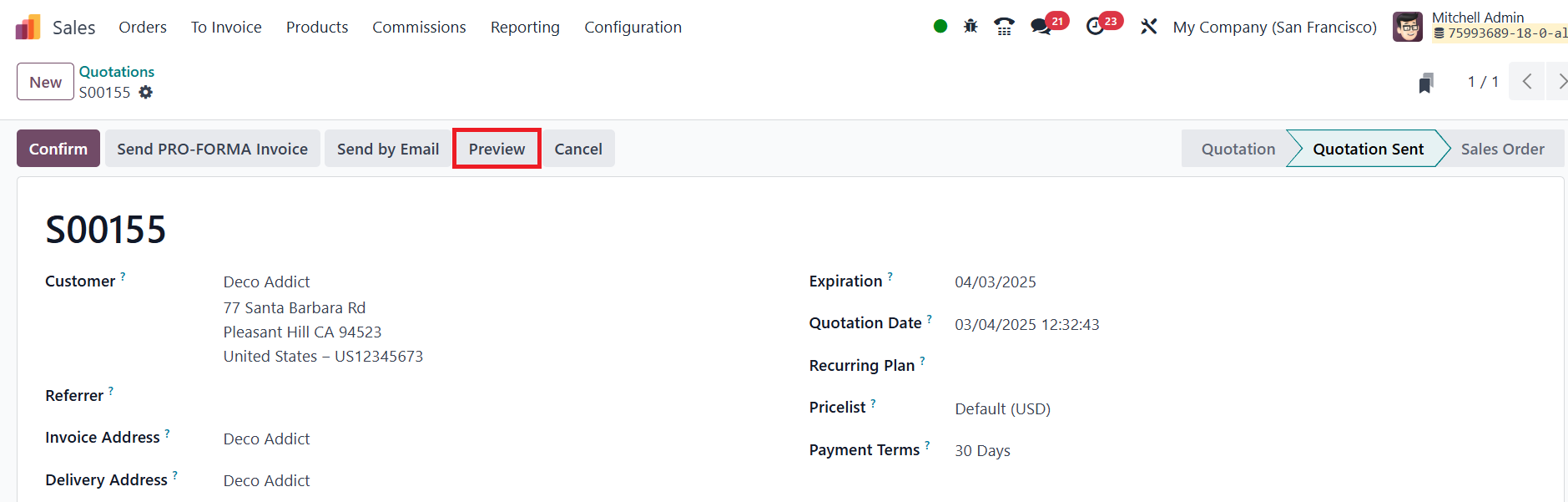Click the Expiration date field
Image resolution: width=1568 pixels, height=502 pixels.
click(996, 282)
